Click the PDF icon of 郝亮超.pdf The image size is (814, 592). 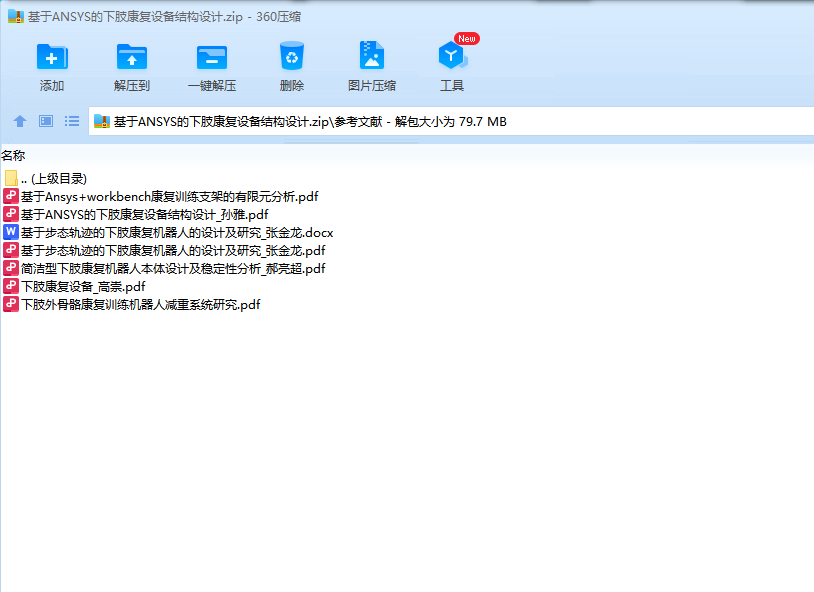[x=11, y=268]
